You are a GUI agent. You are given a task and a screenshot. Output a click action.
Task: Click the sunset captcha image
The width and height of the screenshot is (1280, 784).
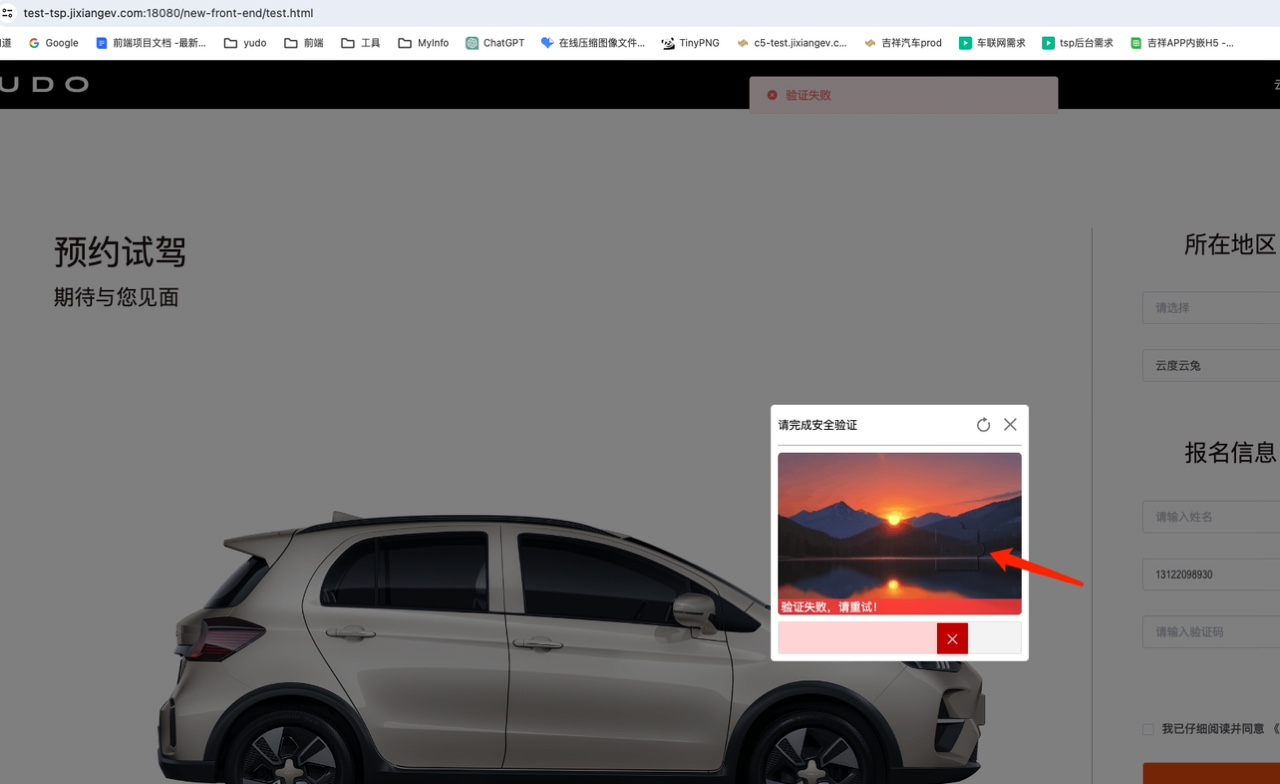click(900, 533)
